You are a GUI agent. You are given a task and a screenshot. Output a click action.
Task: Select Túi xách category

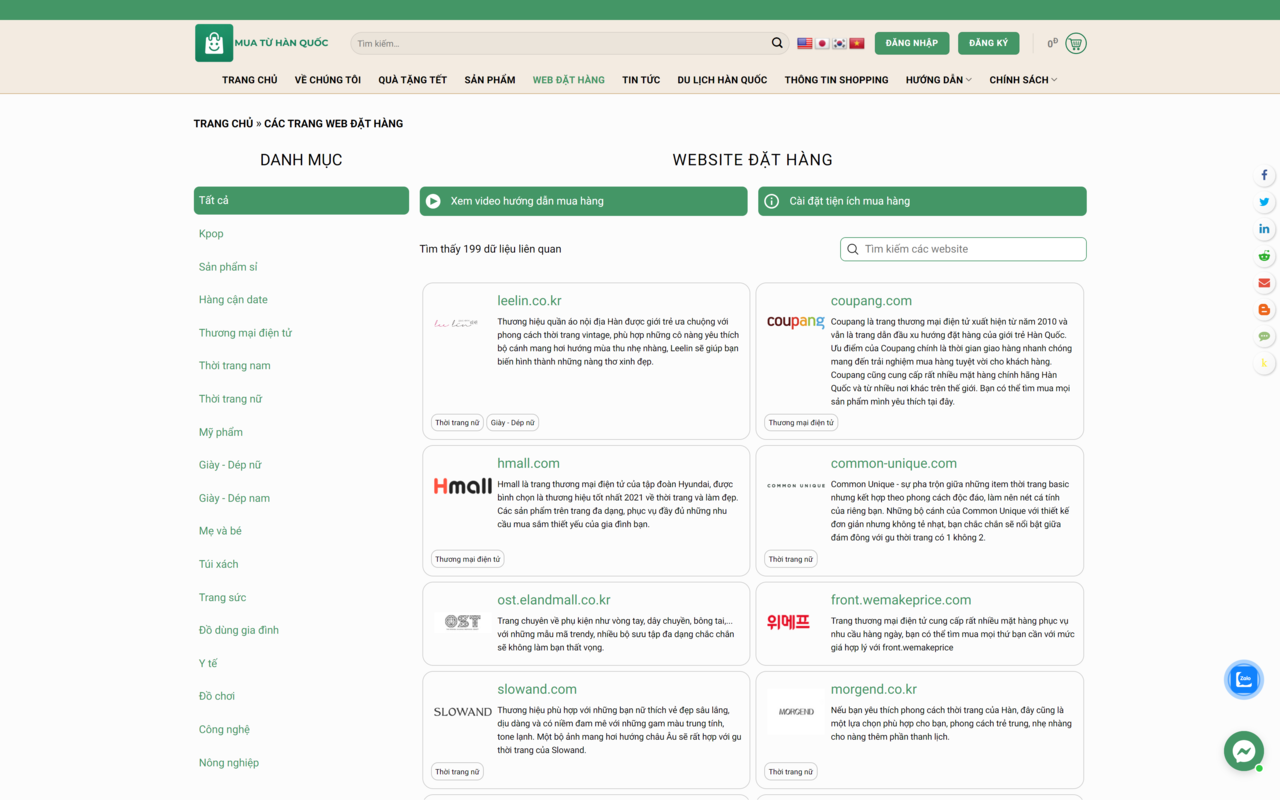click(x=218, y=564)
